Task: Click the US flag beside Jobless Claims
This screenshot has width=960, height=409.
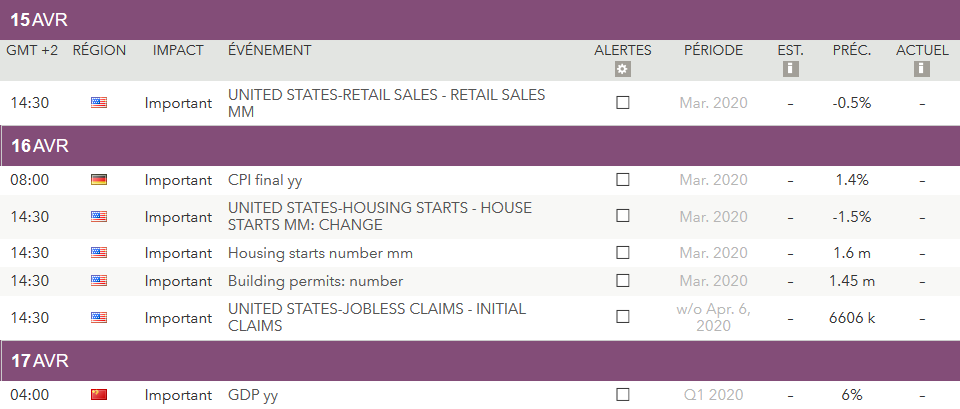Action: (99, 317)
